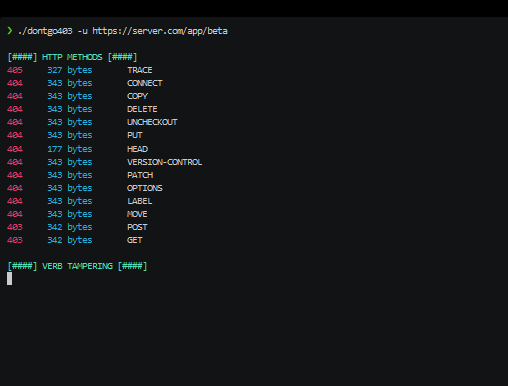Select the GET method name

(x=135, y=240)
